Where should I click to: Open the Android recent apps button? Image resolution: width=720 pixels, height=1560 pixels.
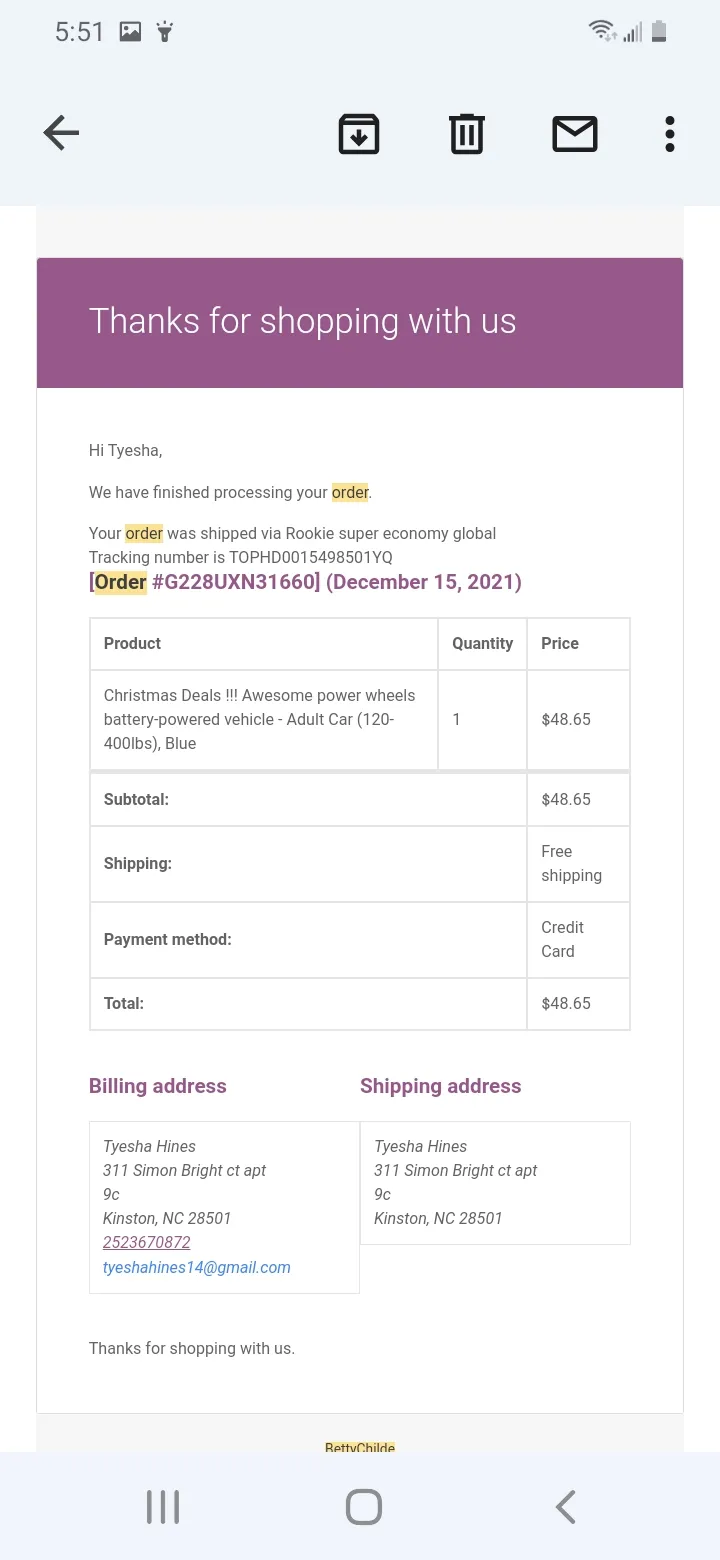163,1507
